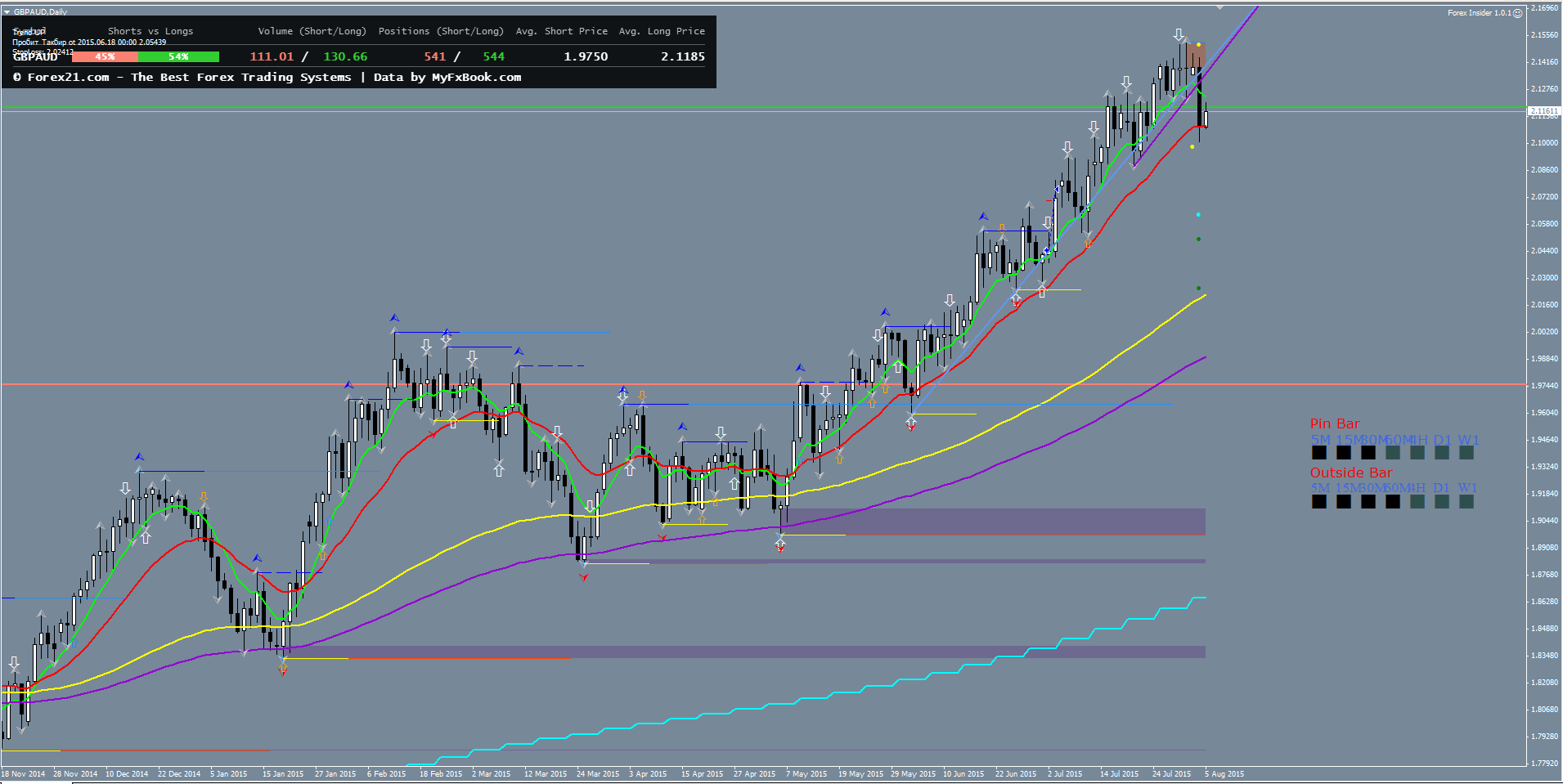This screenshot has height=784, width=1563.
Task: Click the long positions value 544
Action: tap(494, 56)
